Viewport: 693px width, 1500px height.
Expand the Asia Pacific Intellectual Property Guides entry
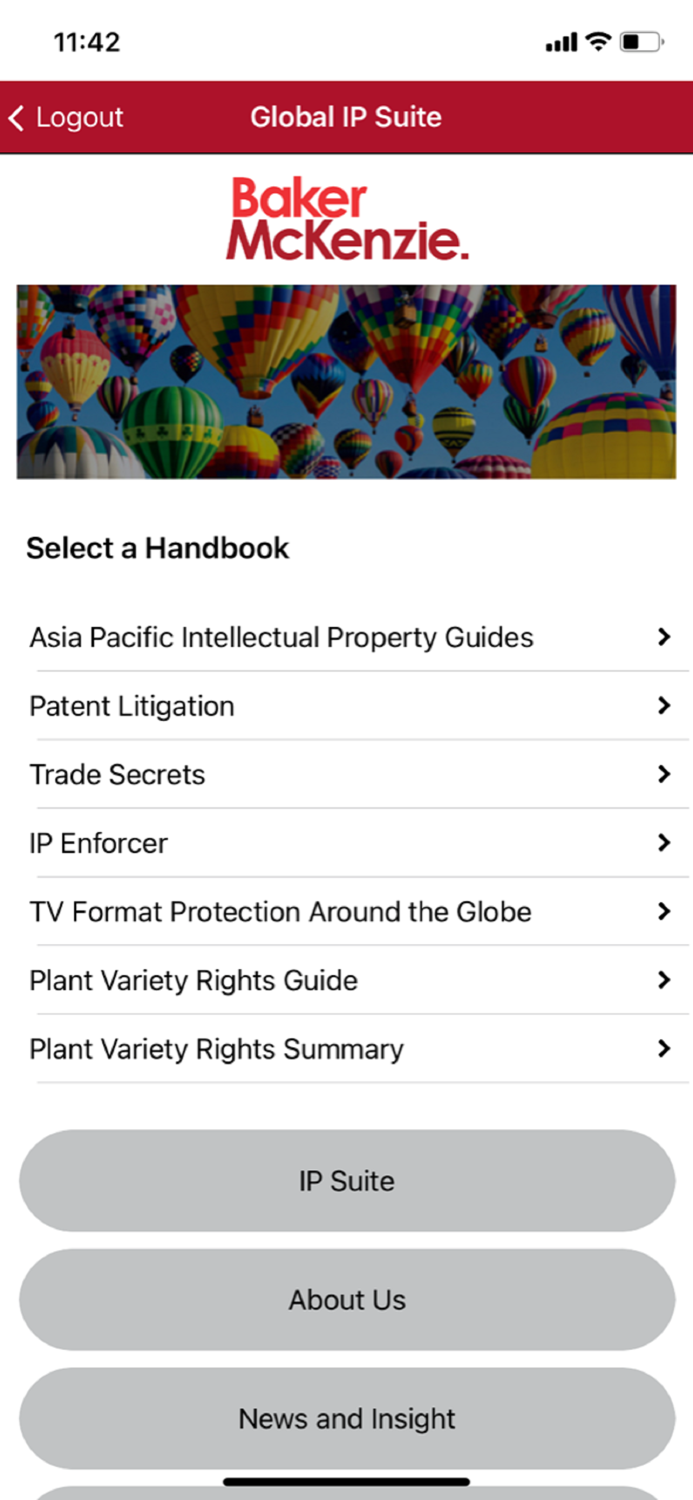click(x=665, y=637)
